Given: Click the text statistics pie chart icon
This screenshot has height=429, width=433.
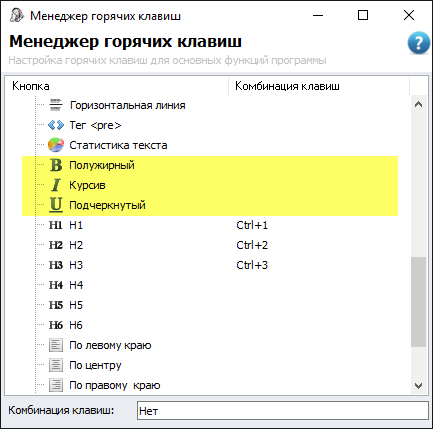Looking at the screenshot, I should point(56,145).
